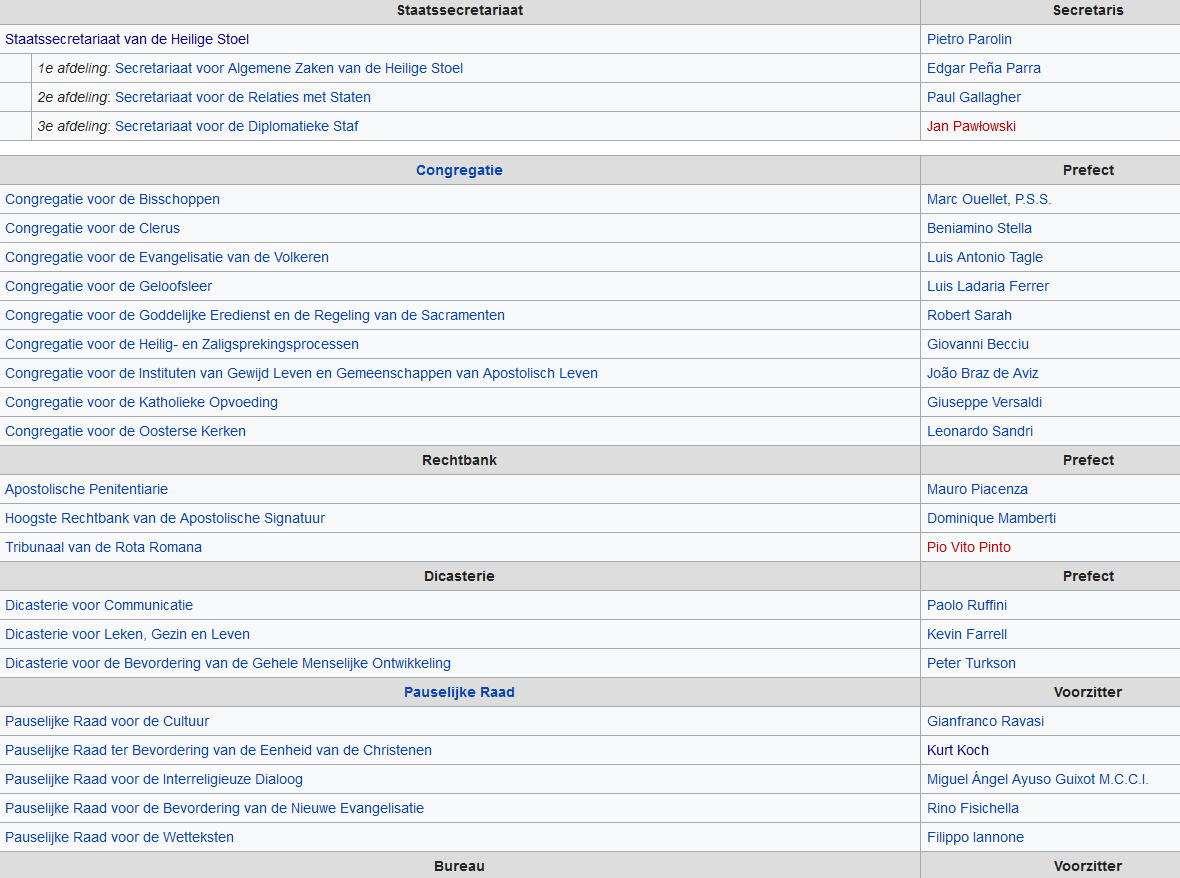Open Pauselijke Raad voor Bevordering van Nieuwe Evangelisatie

(214, 808)
